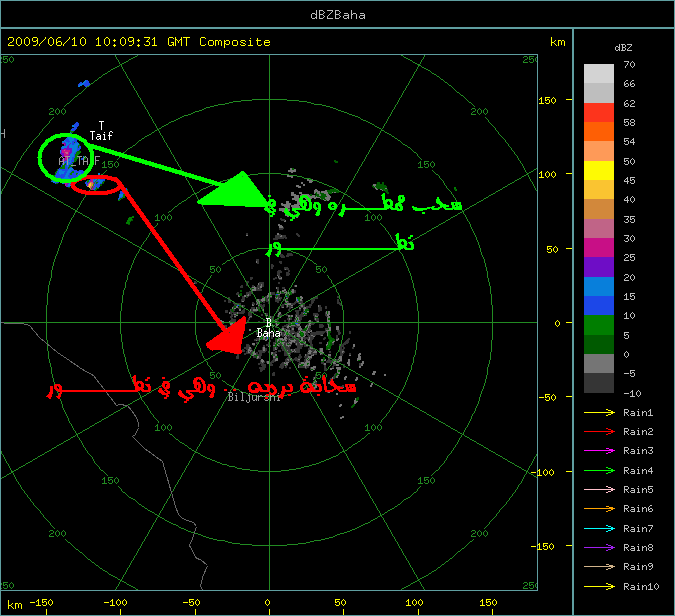Click the Rain2 red arrow legend icon
Image resolution: width=675 pixels, height=616 pixels.
pyautogui.click(x=599, y=431)
